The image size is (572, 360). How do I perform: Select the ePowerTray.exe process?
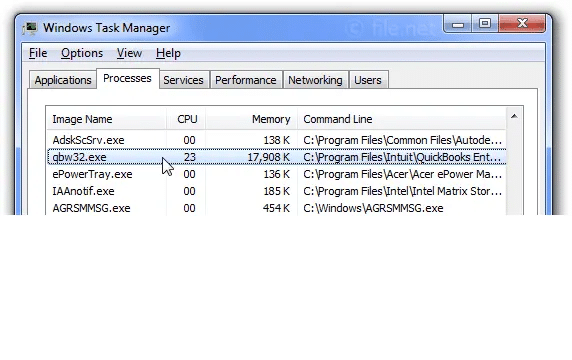[x=92, y=174]
